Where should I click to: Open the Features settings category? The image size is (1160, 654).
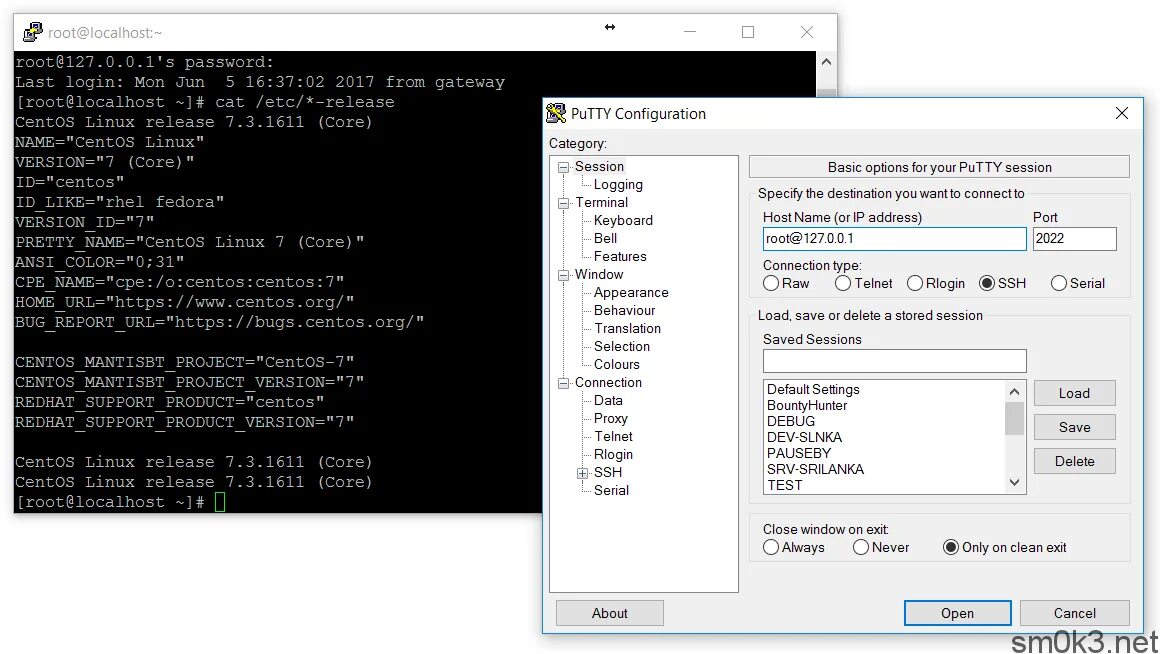pyautogui.click(x=620, y=256)
